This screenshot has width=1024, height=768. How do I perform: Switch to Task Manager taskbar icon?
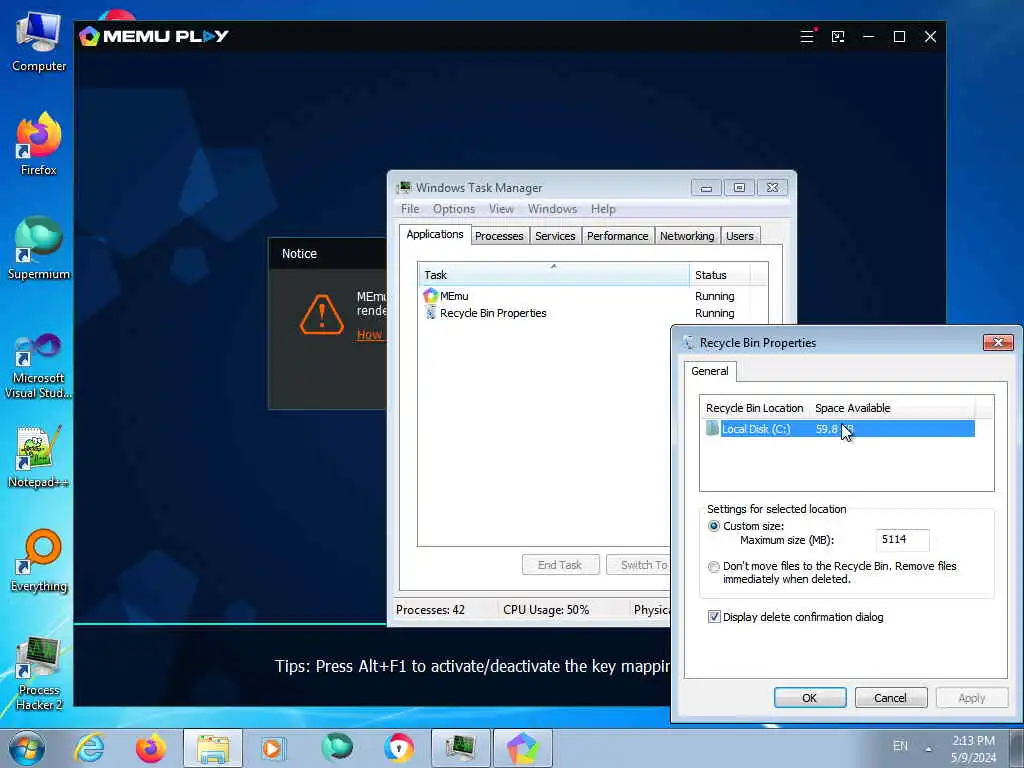pyautogui.click(x=460, y=748)
